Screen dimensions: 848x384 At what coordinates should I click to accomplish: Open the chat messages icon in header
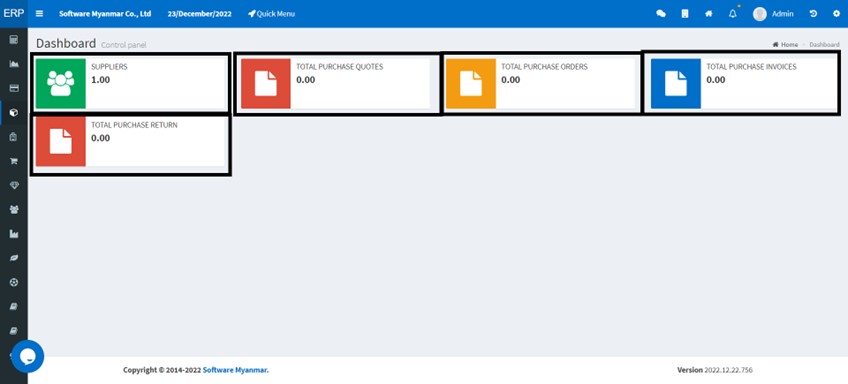tap(661, 14)
